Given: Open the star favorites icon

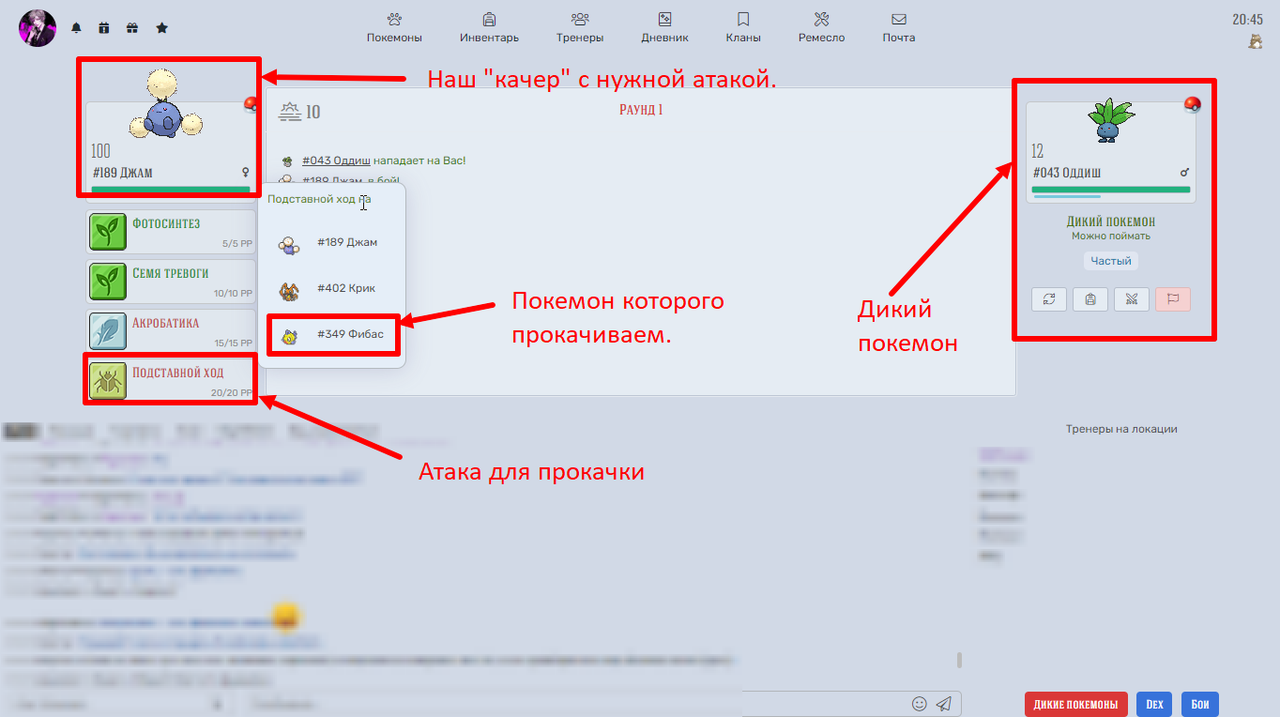Looking at the screenshot, I should 161,29.
